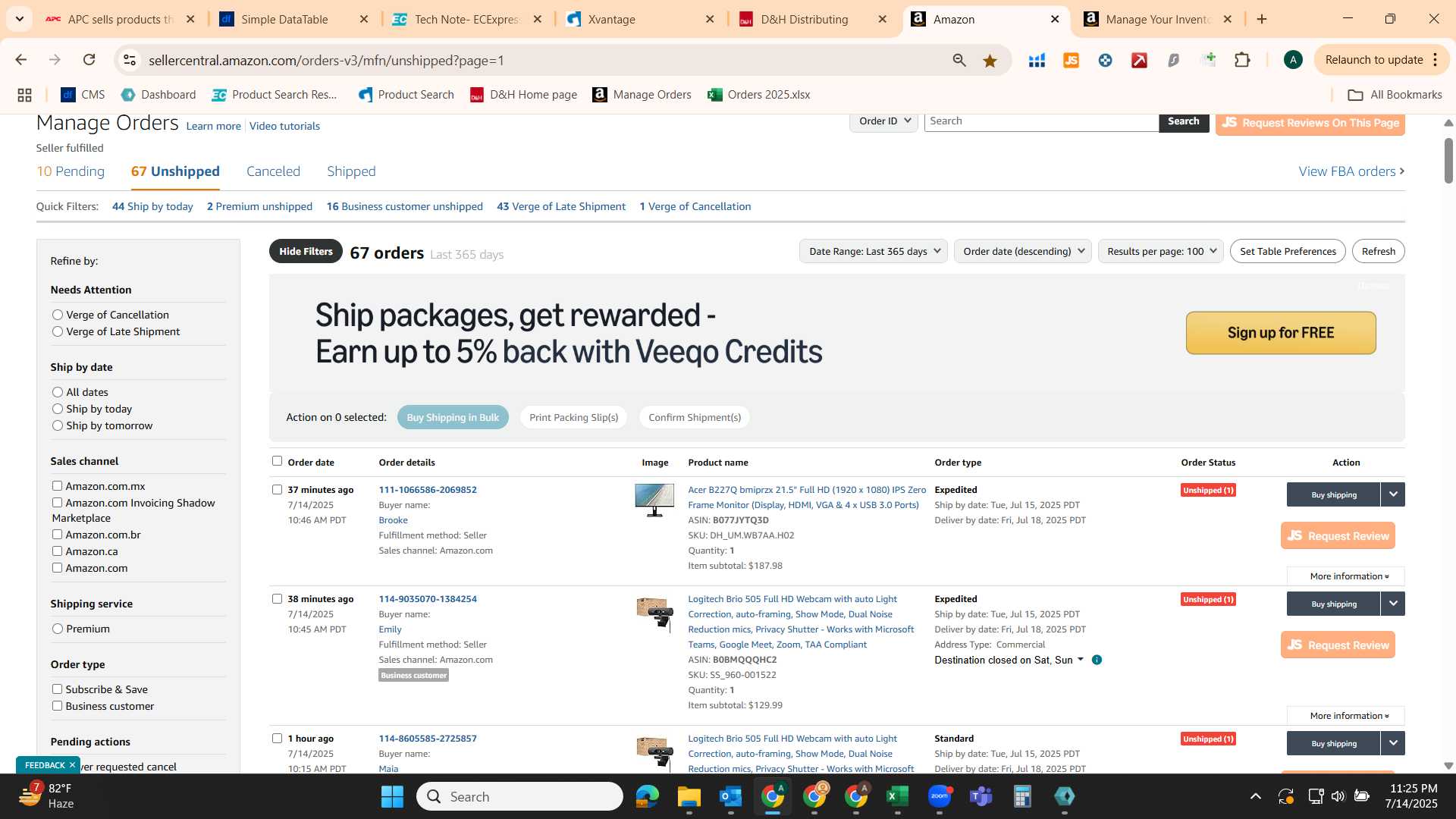
Task: Open Windows Start menu
Action: [x=392, y=796]
